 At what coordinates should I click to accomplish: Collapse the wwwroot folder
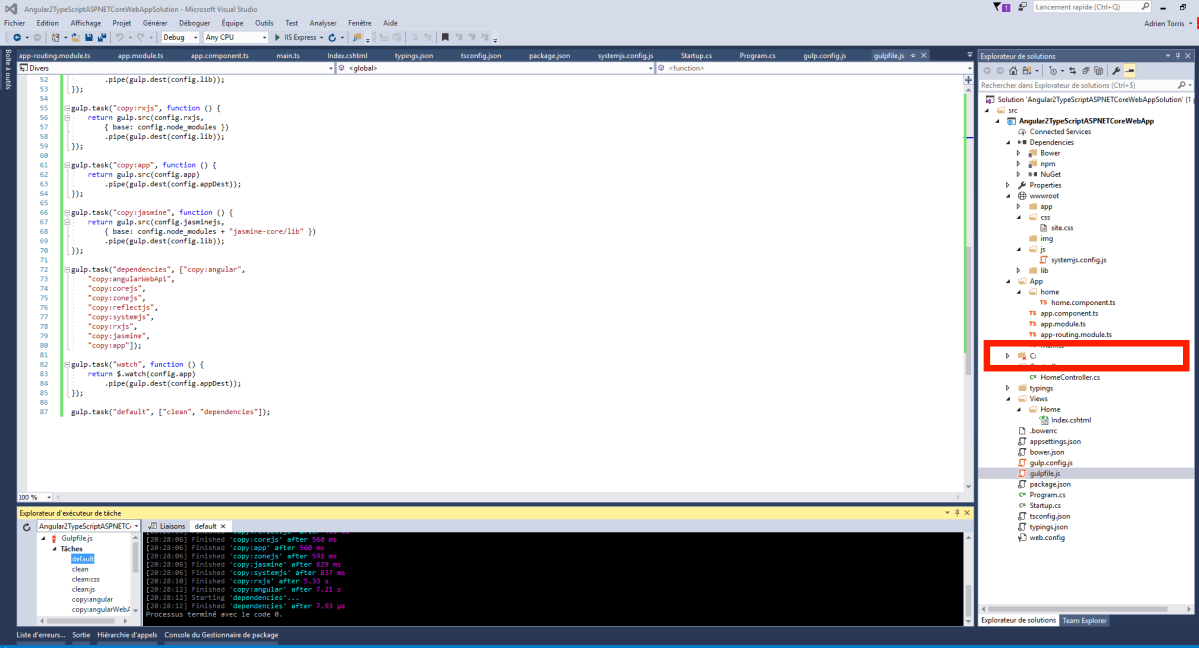click(1008, 196)
